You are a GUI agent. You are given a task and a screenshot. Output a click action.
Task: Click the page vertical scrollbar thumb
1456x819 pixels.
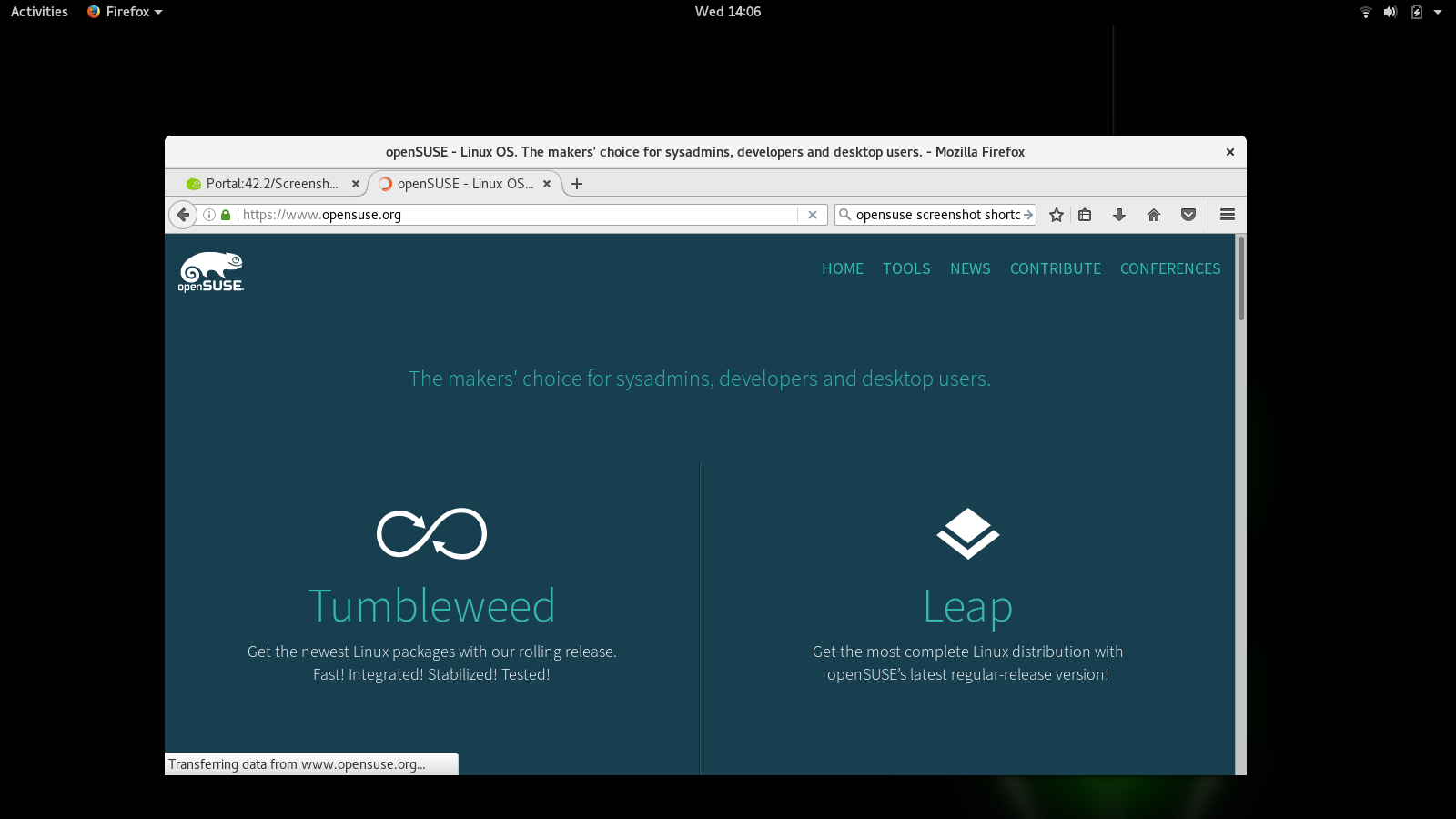1240,278
